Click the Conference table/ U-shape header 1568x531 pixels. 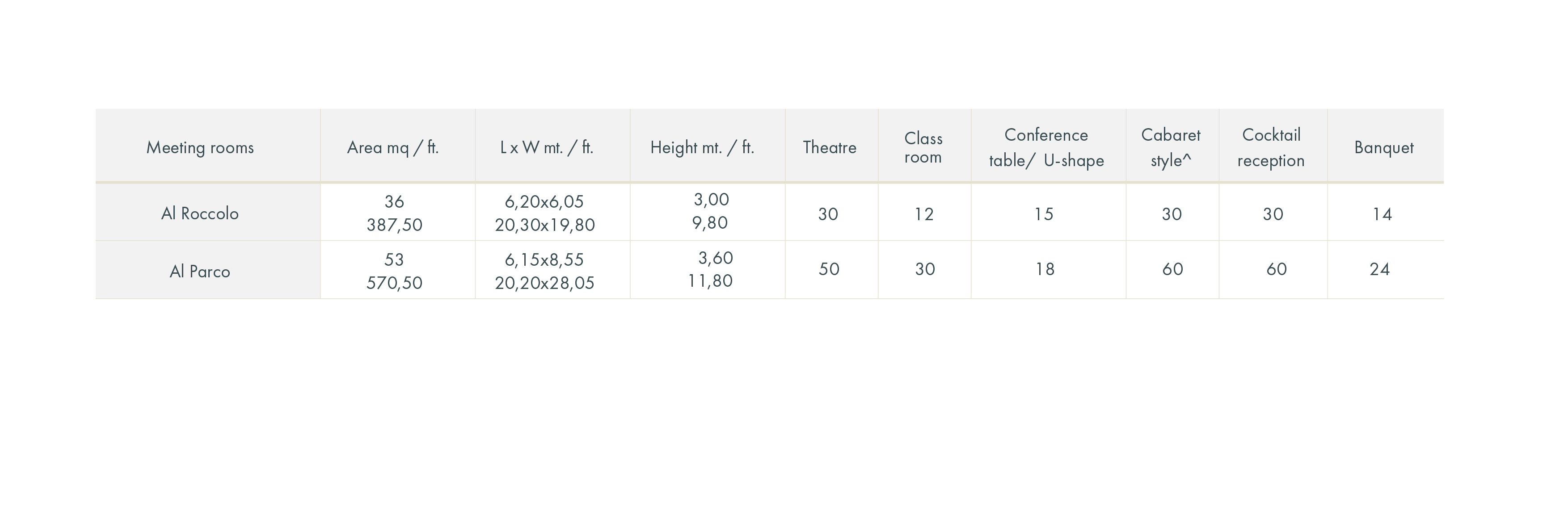(x=1046, y=147)
